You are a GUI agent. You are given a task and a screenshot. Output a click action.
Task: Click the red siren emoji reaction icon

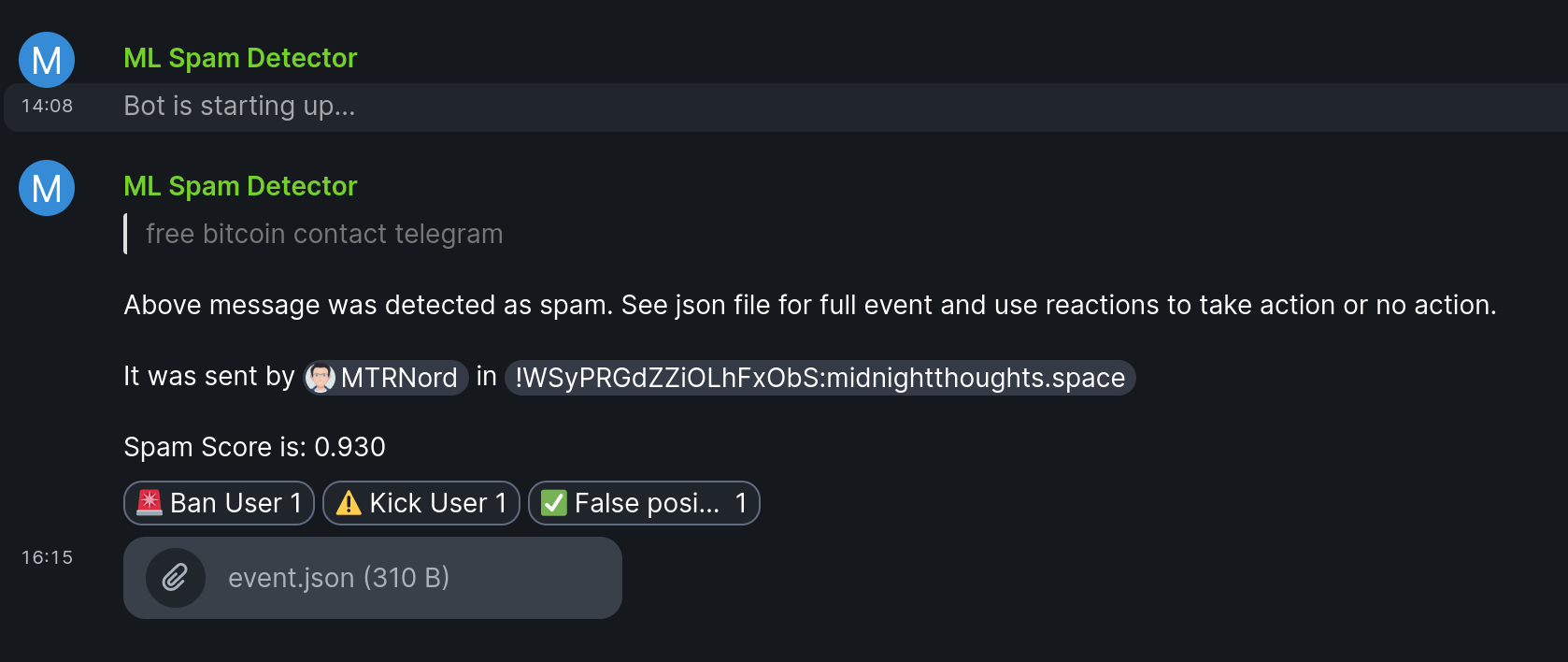click(150, 503)
